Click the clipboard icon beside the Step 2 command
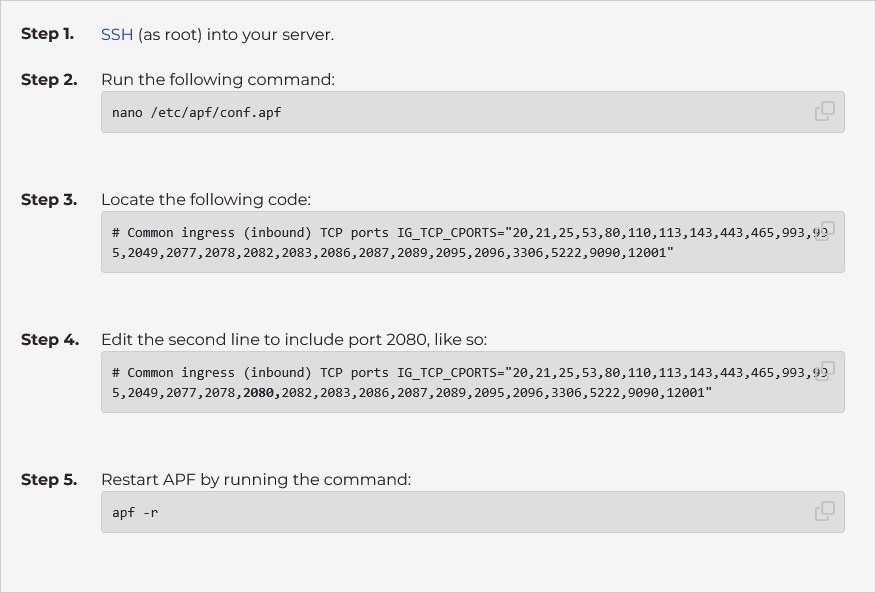Image resolution: width=876 pixels, height=593 pixels. pyautogui.click(x=824, y=112)
